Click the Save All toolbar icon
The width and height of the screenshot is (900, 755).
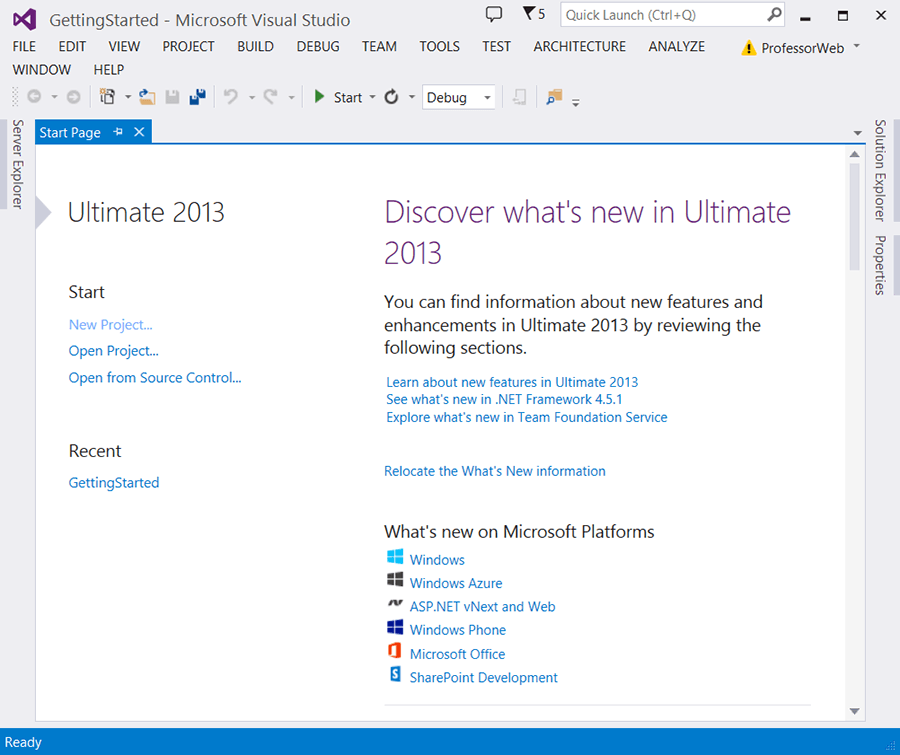coord(197,97)
